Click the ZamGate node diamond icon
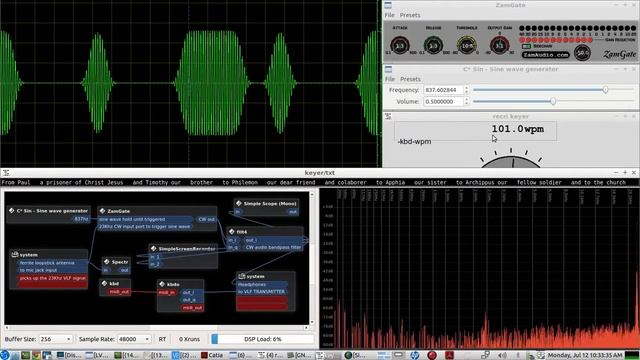The width and height of the screenshot is (640, 360). coord(102,211)
